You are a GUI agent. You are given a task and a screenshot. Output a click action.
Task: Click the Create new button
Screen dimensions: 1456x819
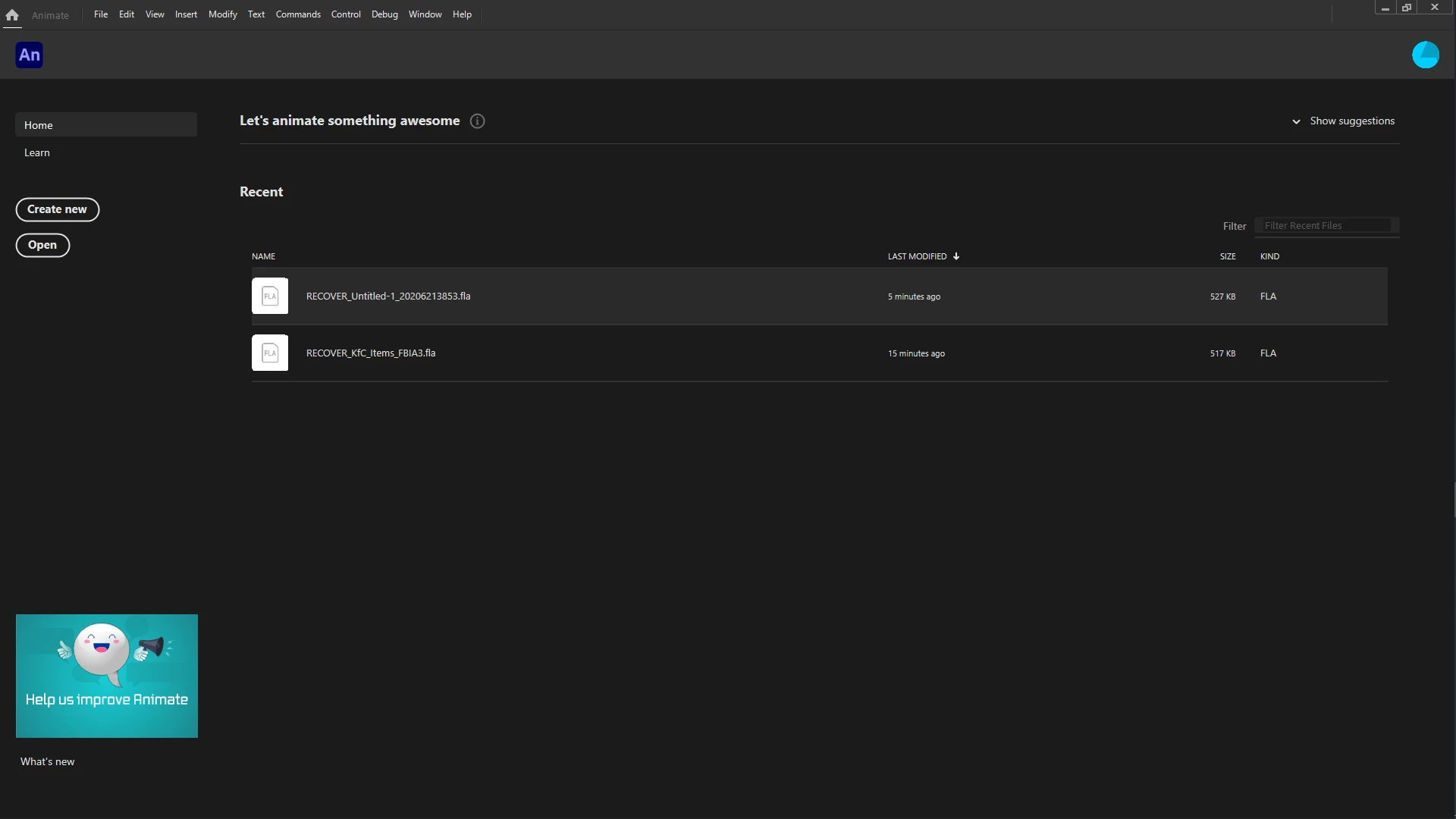coord(58,209)
